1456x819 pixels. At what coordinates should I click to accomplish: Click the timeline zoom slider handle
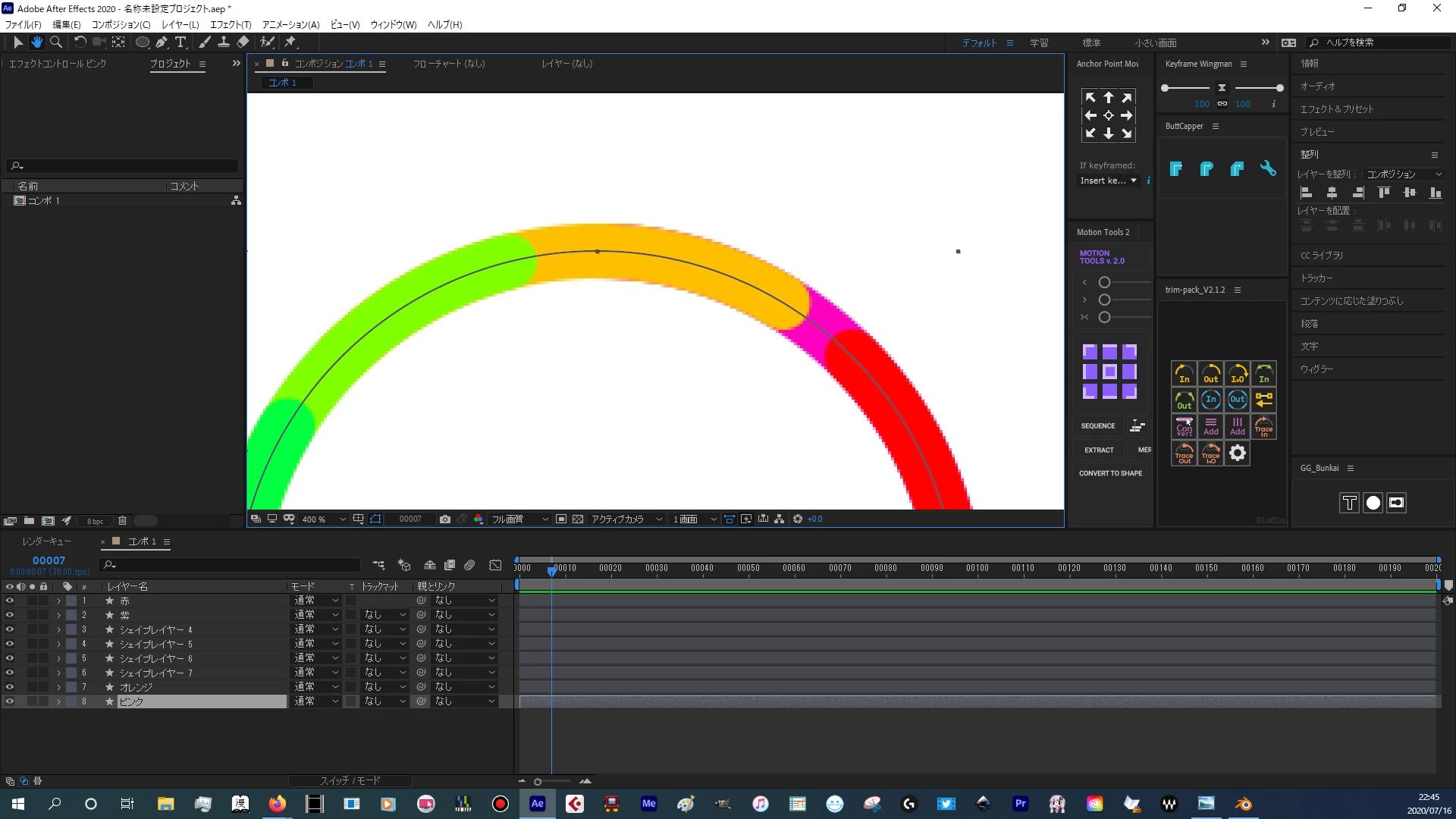pos(538,781)
